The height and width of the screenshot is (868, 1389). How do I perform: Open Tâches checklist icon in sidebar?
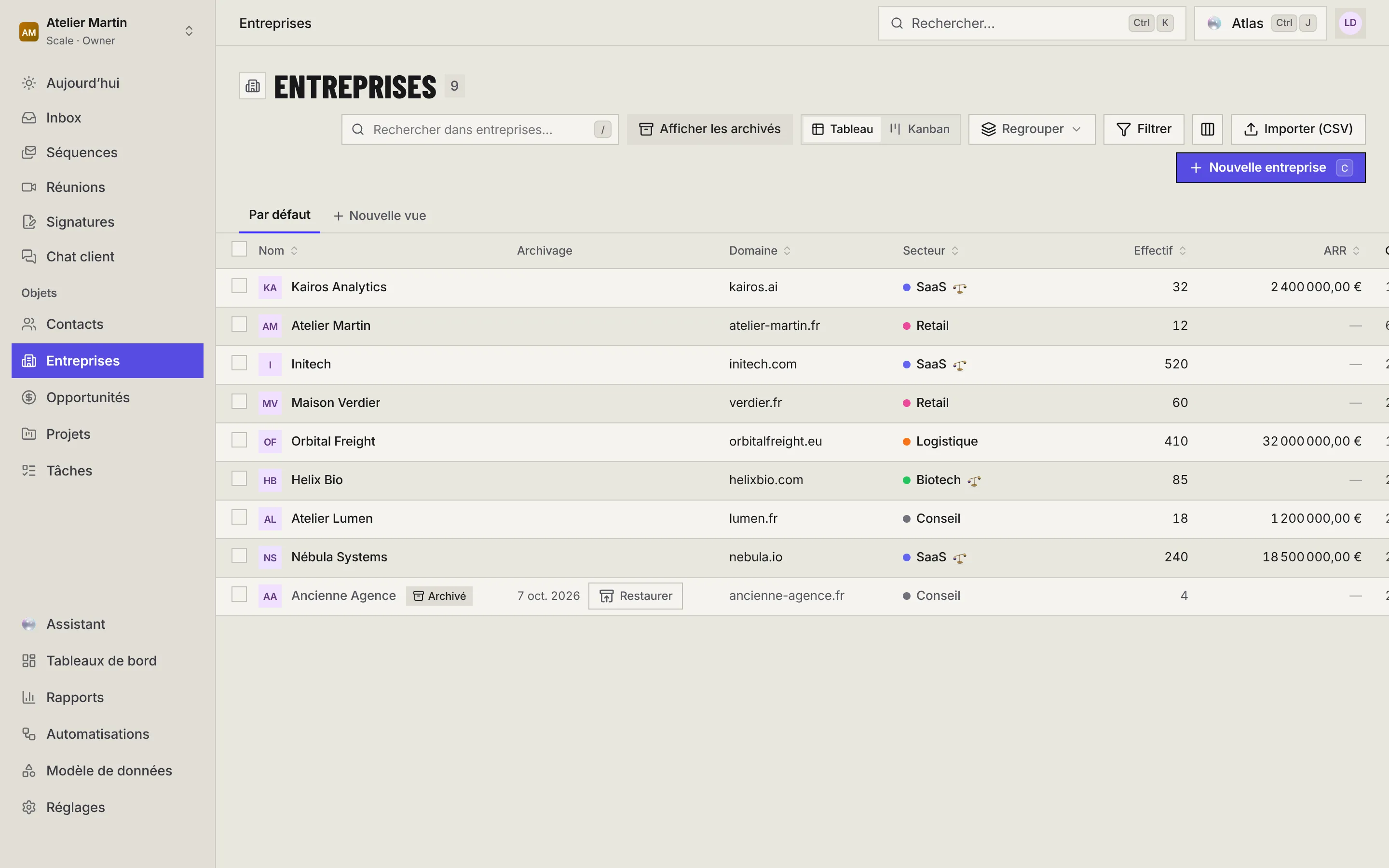coord(29,471)
